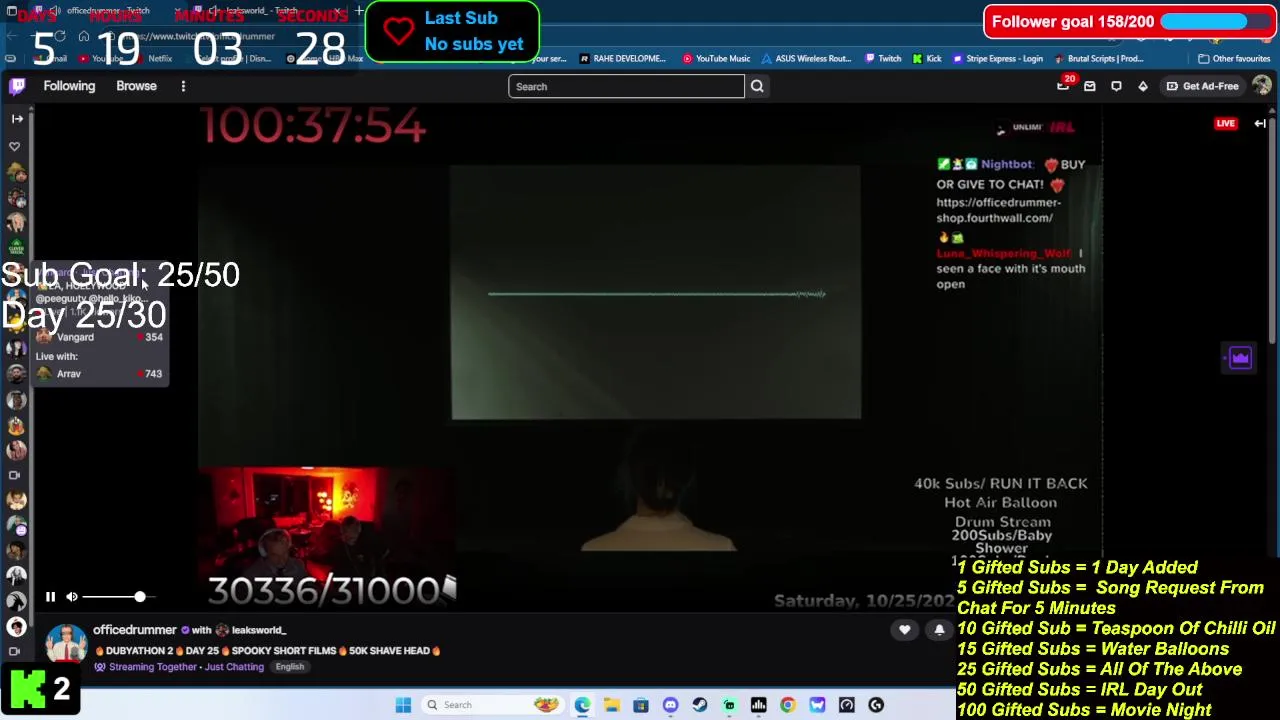This screenshot has height=720, width=1280.
Task: Toggle follow heart for officedrummer
Action: coord(905,630)
